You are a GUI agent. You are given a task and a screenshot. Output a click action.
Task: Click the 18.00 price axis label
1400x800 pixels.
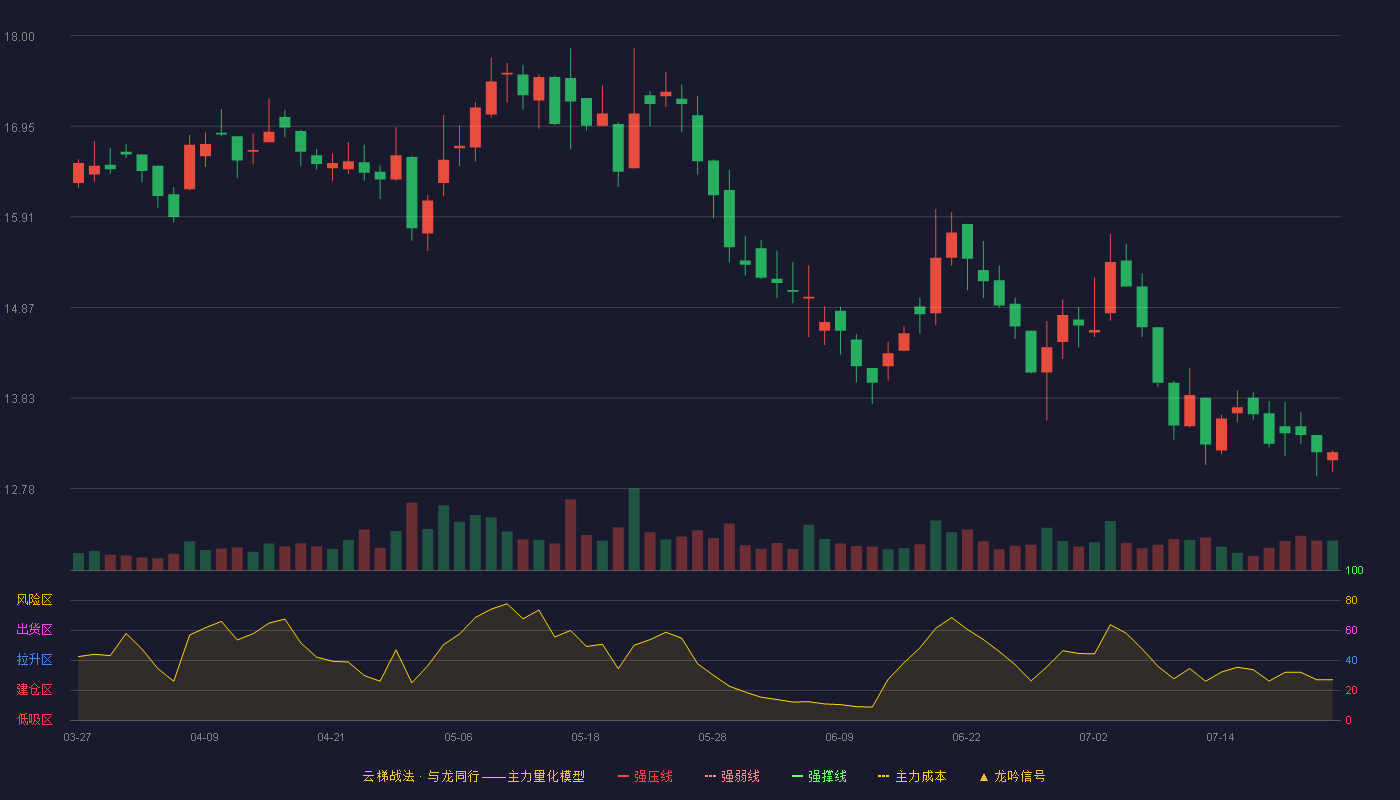click(19, 37)
